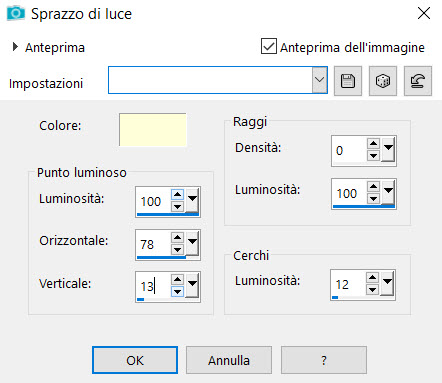
Task: Increase the Raggi Densità value
Action: point(373,144)
